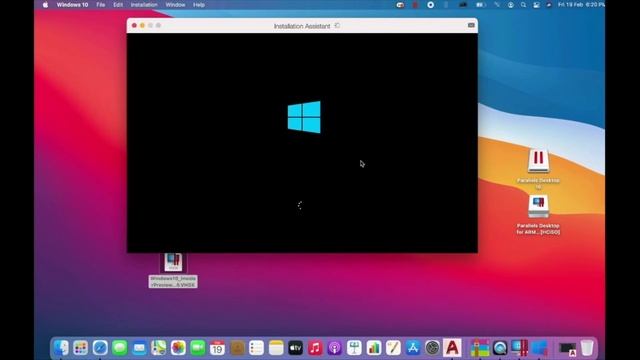640x360 pixels.
Task: Open the Windows 10 application menu
Action: click(x=72, y=5)
